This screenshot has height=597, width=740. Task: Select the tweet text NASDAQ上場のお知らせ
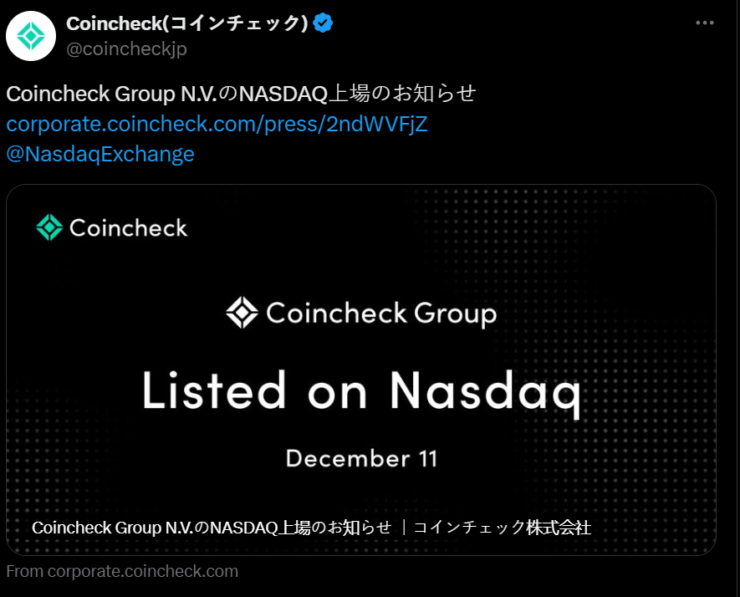click(x=357, y=94)
